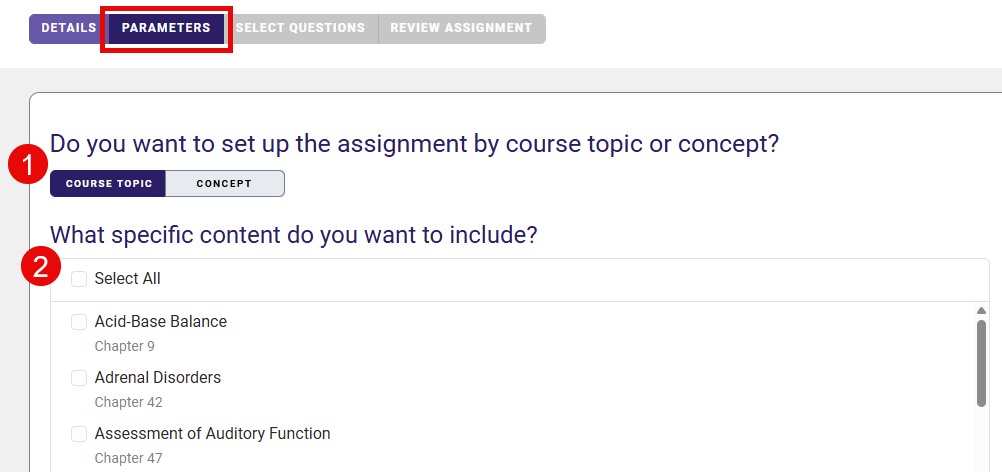This screenshot has width=1002, height=472.
Task: Open the Select Questions tab
Action: pyautogui.click(x=301, y=28)
